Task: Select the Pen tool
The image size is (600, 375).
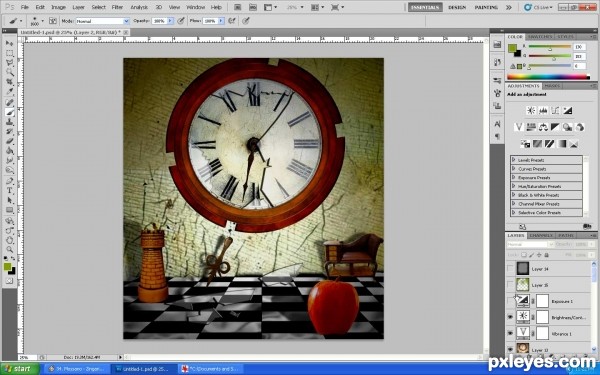Action: point(9,181)
